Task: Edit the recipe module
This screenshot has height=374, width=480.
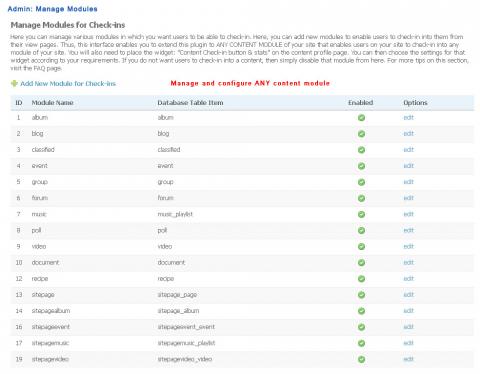Action: (408, 278)
